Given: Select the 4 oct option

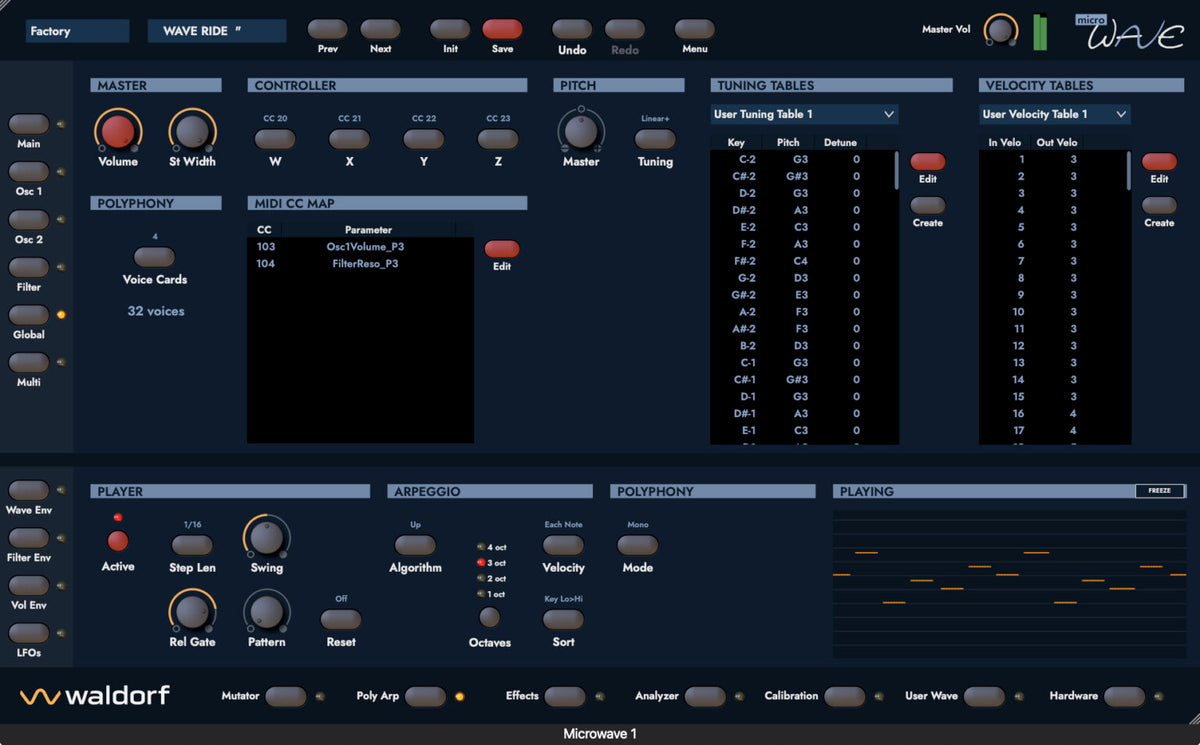Looking at the screenshot, I should (491, 547).
